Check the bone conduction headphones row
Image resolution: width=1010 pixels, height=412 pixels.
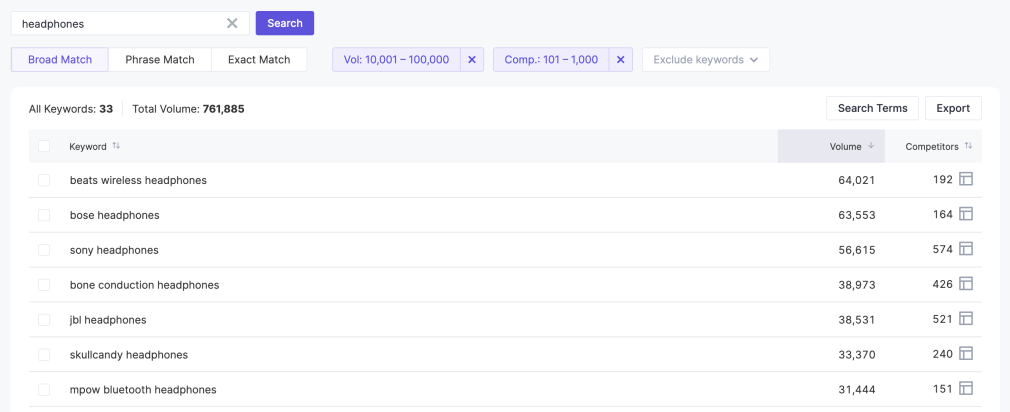[x=44, y=285]
